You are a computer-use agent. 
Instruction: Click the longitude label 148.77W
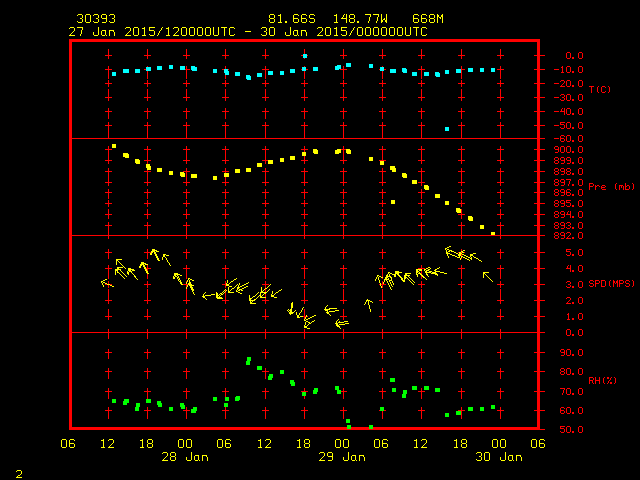tap(351, 19)
